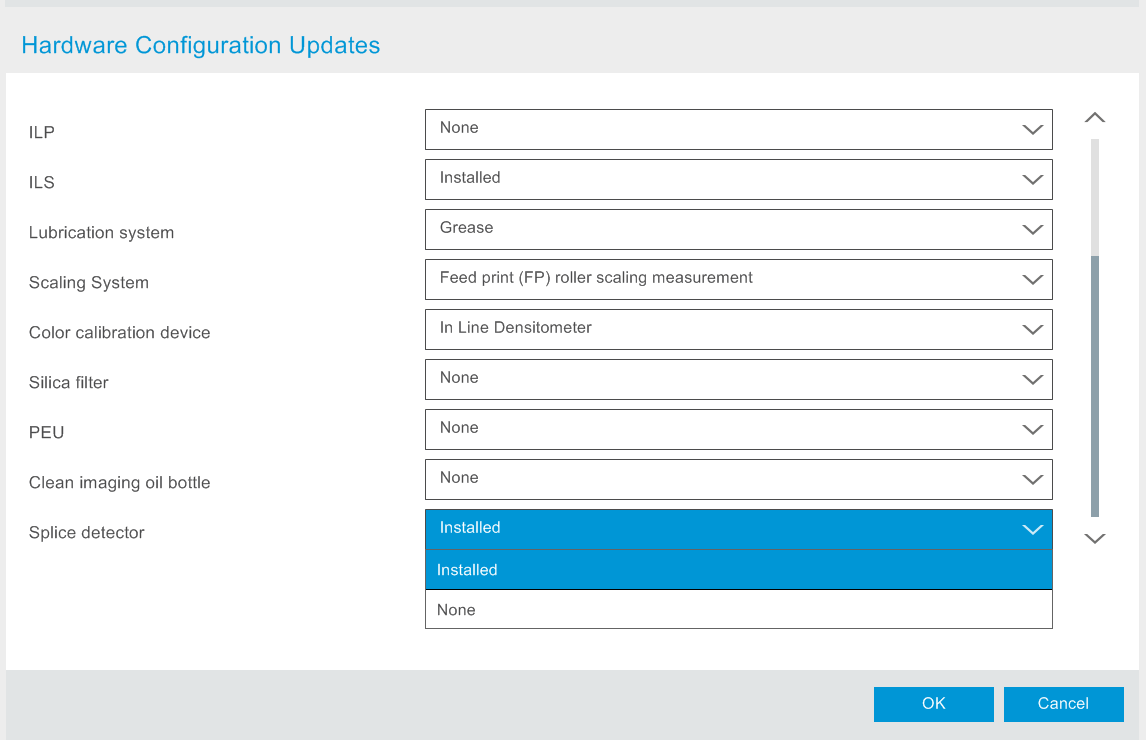Image resolution: width=1146 pixels, height=740 pixels.
Task: Open the Lubrication system dropdown
Action: [x=738, y=229]
